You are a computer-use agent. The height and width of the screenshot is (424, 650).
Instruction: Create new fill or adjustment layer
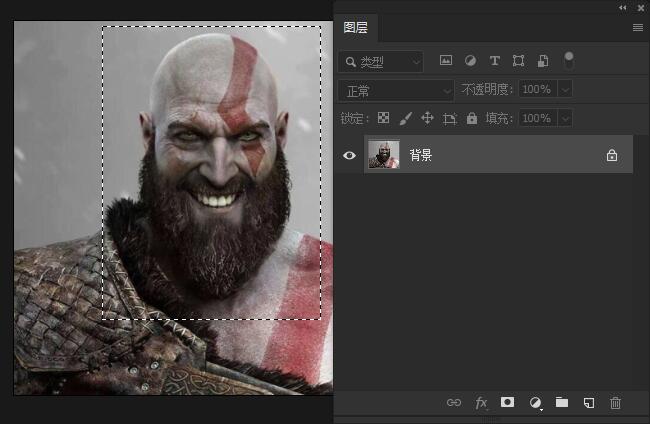tap(535, 402)
